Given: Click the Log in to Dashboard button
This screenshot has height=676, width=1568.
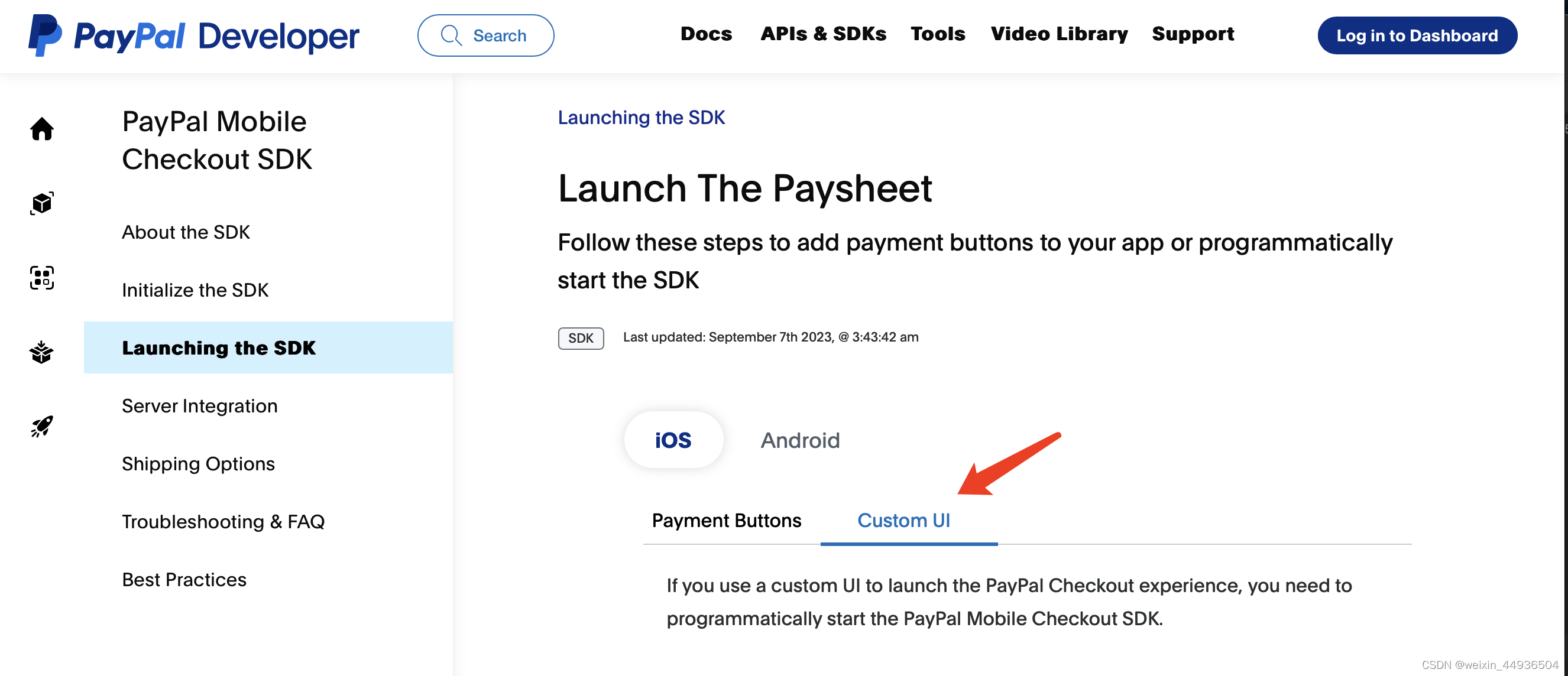Looking at the screenshot, I should (x=1417, y=35).
